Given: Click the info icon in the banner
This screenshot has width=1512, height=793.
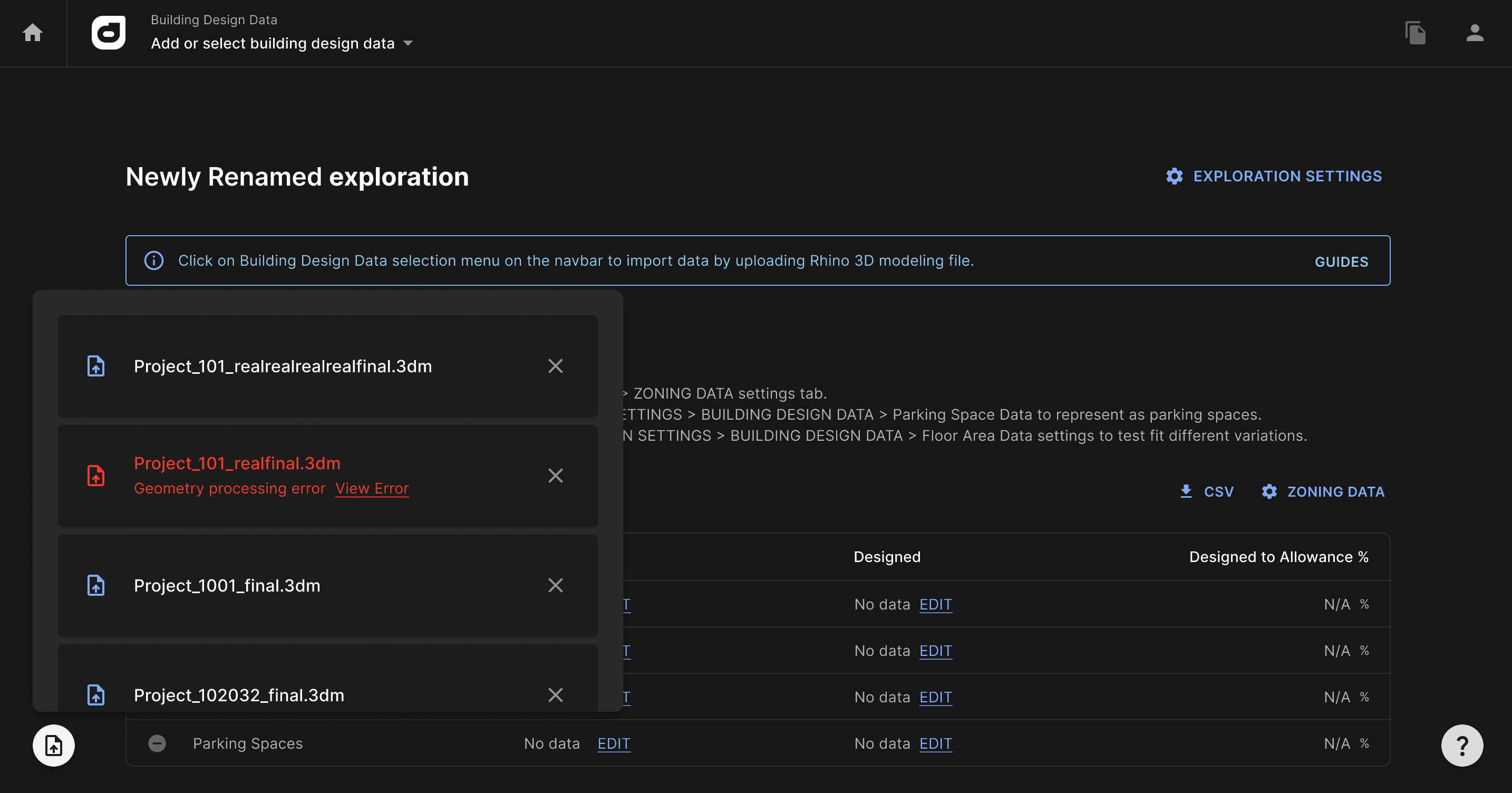Looking at the screenshot, I should (154, 260).
